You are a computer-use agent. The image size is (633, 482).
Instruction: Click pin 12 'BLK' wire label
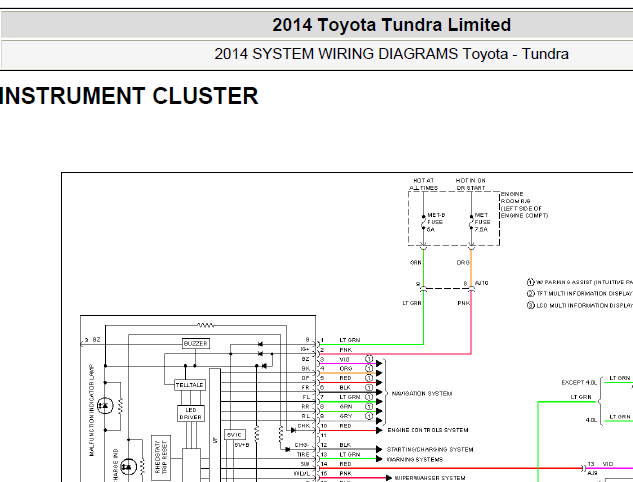[x=345, y=445]
